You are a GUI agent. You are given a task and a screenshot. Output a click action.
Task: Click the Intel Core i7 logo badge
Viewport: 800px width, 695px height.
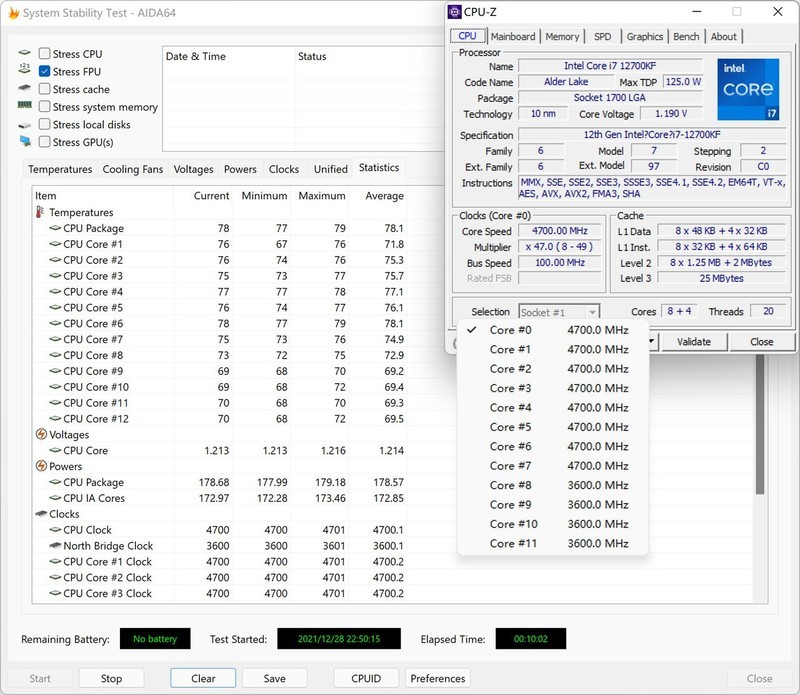(747, 90)
